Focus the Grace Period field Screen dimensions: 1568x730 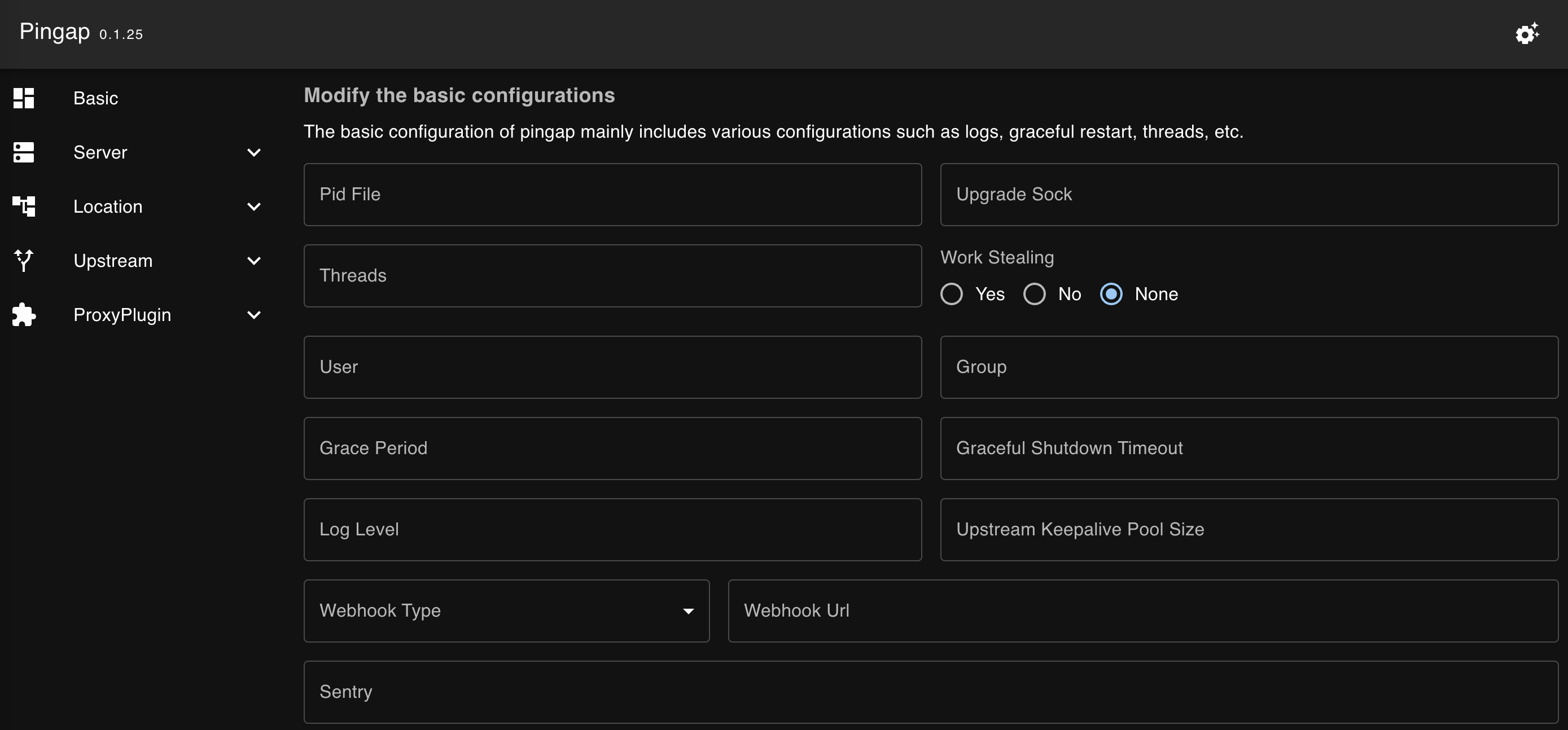[612, 448]
